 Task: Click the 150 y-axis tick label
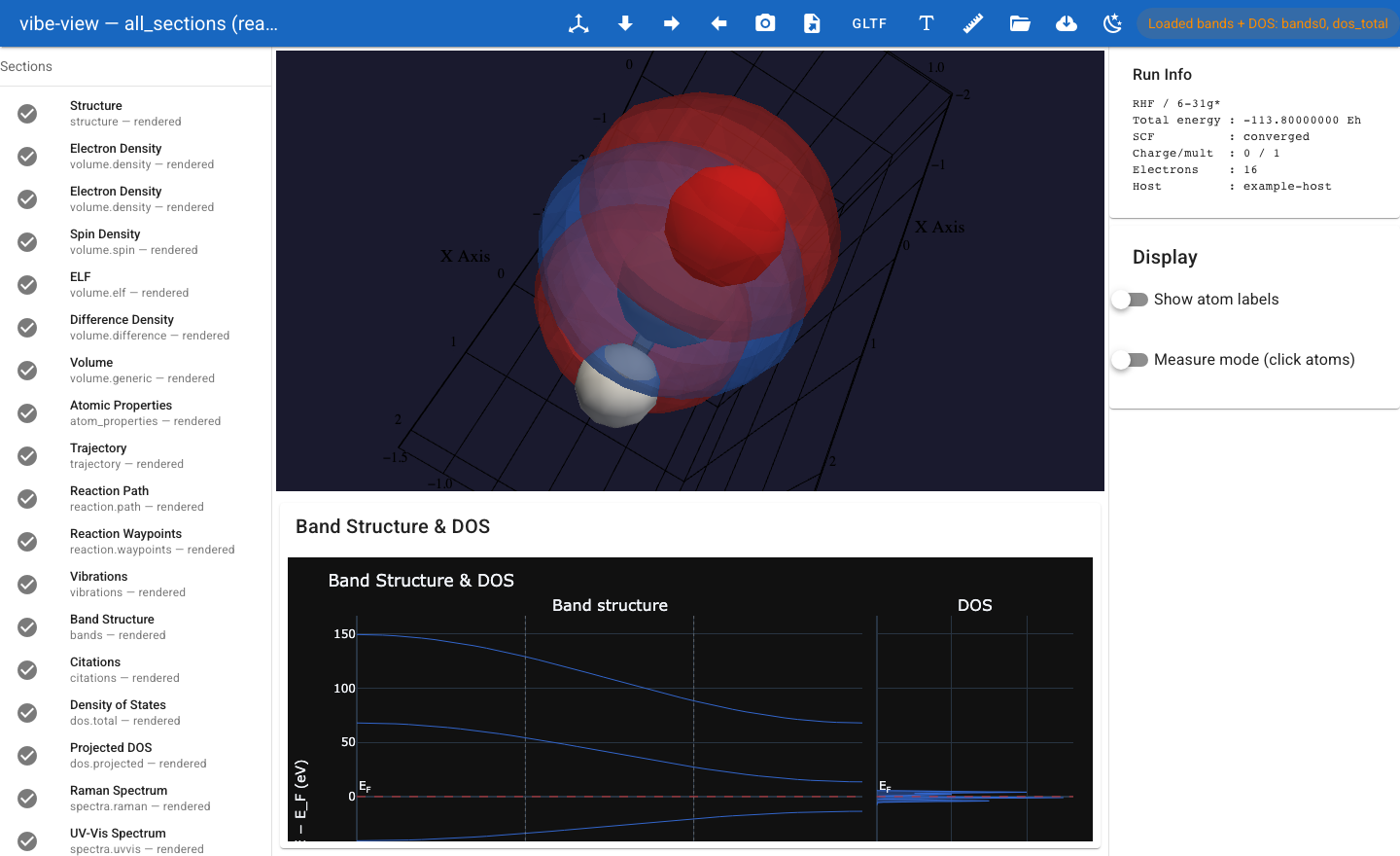pos(344,634)
